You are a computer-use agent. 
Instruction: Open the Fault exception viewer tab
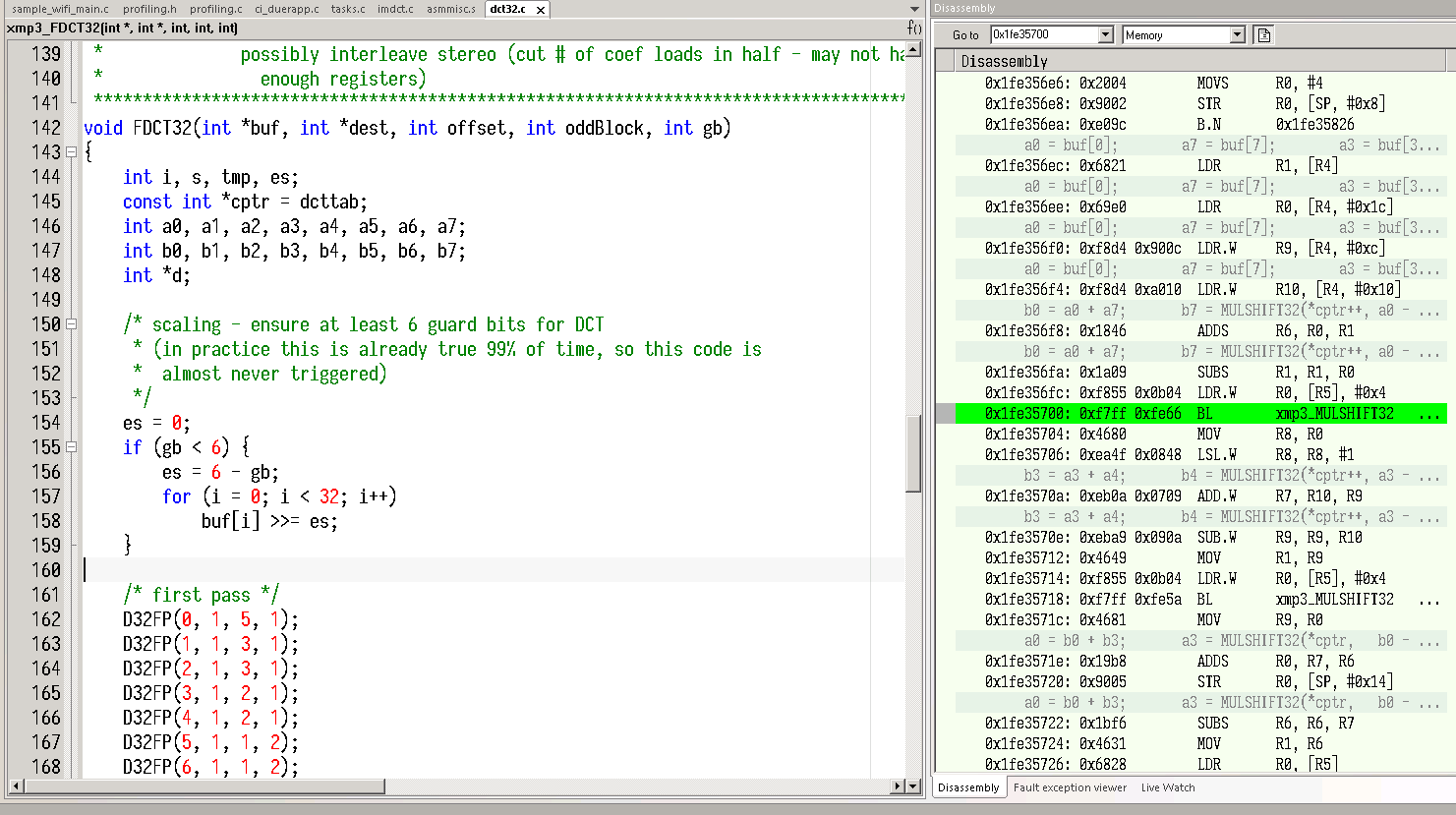click(x=1070, y=787)
